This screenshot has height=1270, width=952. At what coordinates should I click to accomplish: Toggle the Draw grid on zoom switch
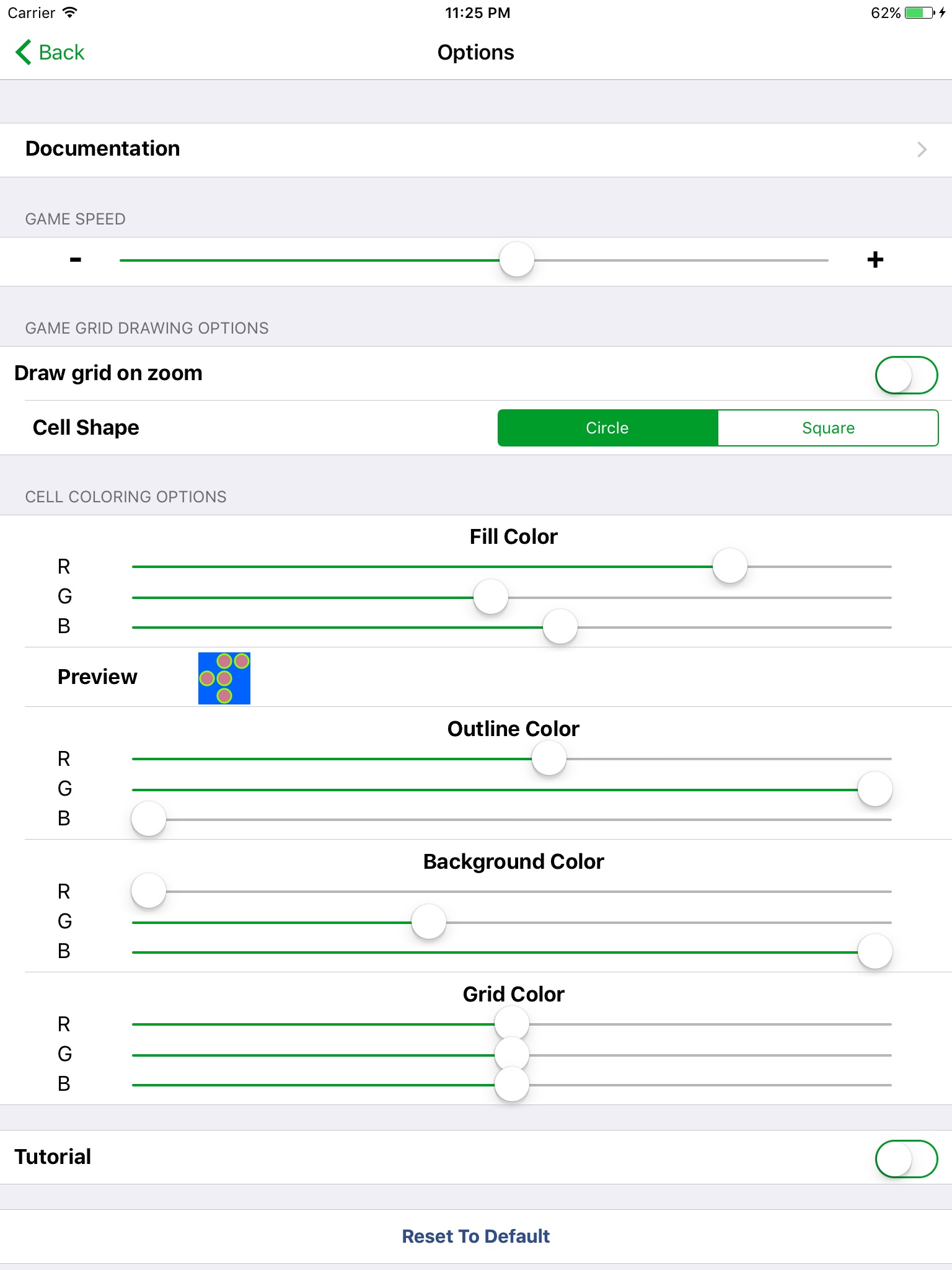tap(906, 375)
